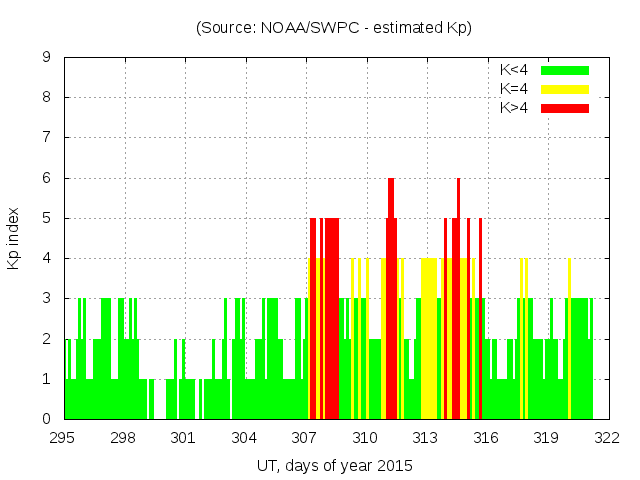Click the red K>4 legend swatch

[x=565, y=108]
